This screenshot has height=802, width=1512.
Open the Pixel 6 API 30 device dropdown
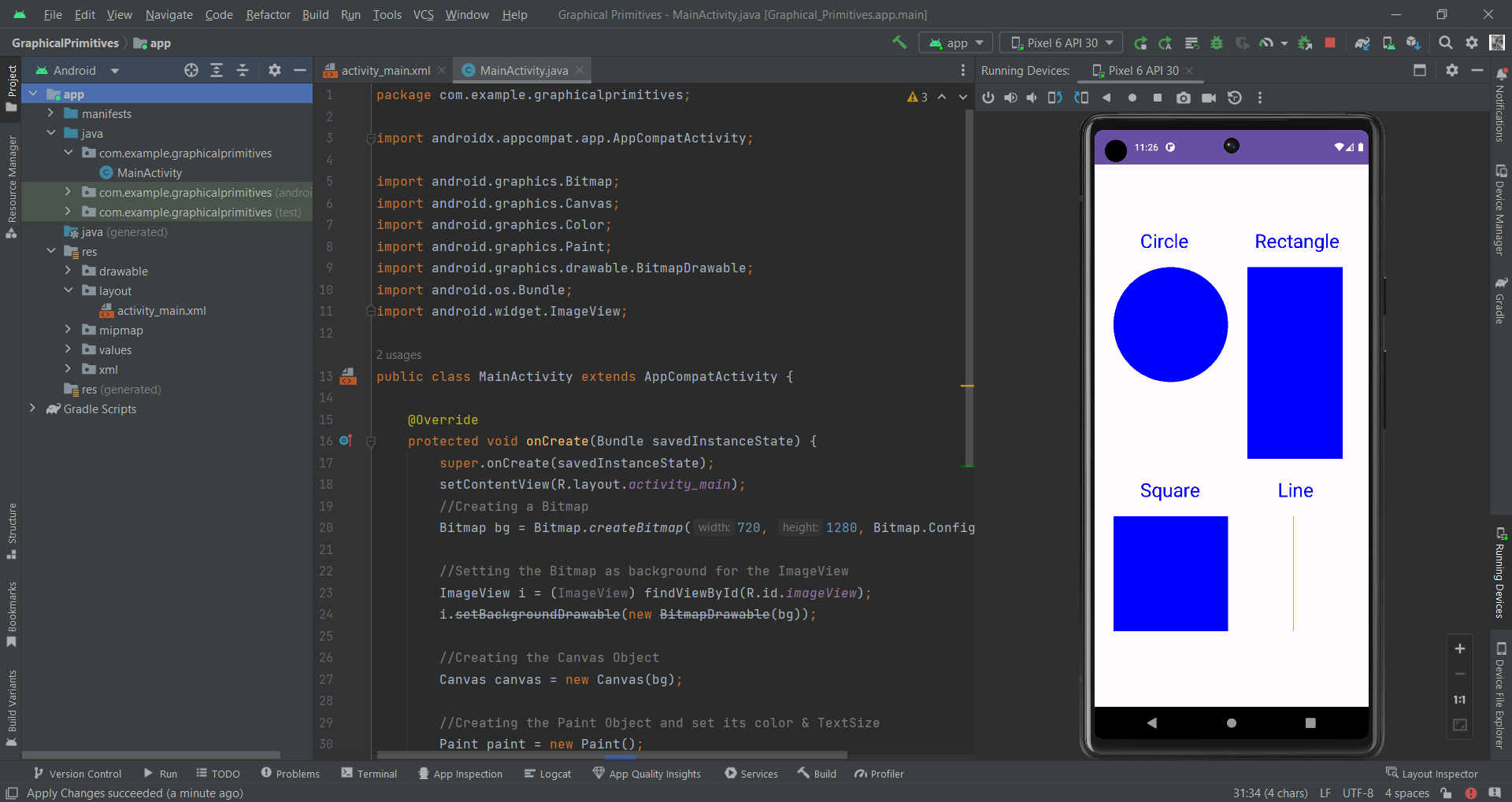tap(1060, 43)
